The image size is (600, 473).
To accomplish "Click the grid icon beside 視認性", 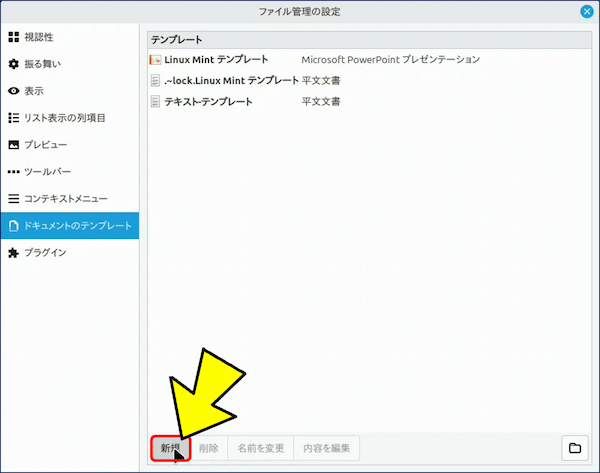I will point(14,37).
